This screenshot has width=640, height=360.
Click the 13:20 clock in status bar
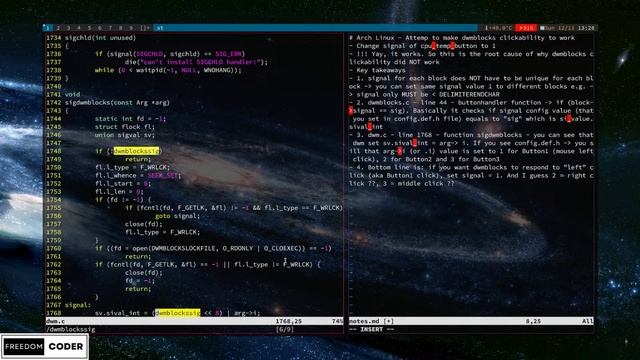coord(586,28)
